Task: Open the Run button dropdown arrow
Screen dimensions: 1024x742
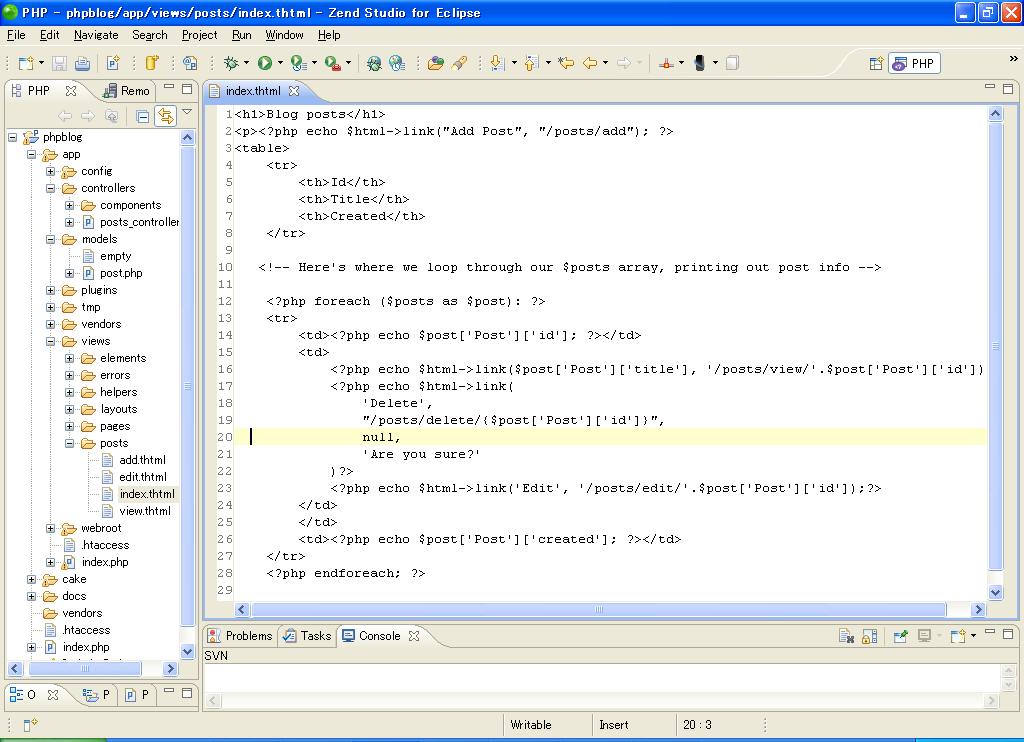Action: 280,63
